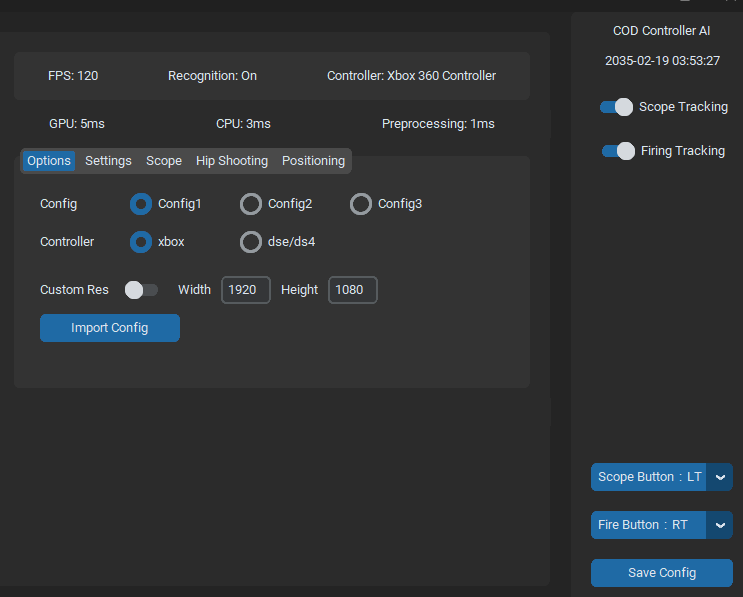
Task: Click the FPS: 120 readout
Action: pyautogui.click(x=73, y=76)
